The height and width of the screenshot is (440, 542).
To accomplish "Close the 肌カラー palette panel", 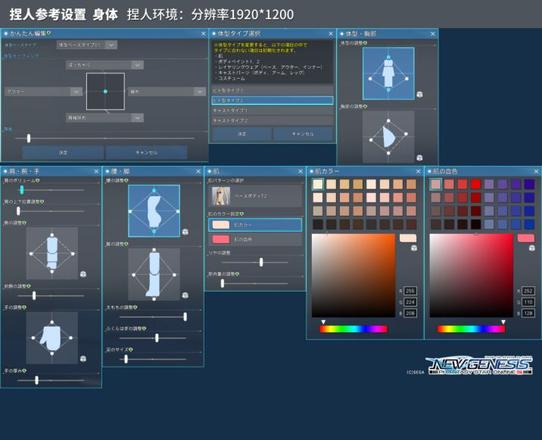I will point(418,171).
